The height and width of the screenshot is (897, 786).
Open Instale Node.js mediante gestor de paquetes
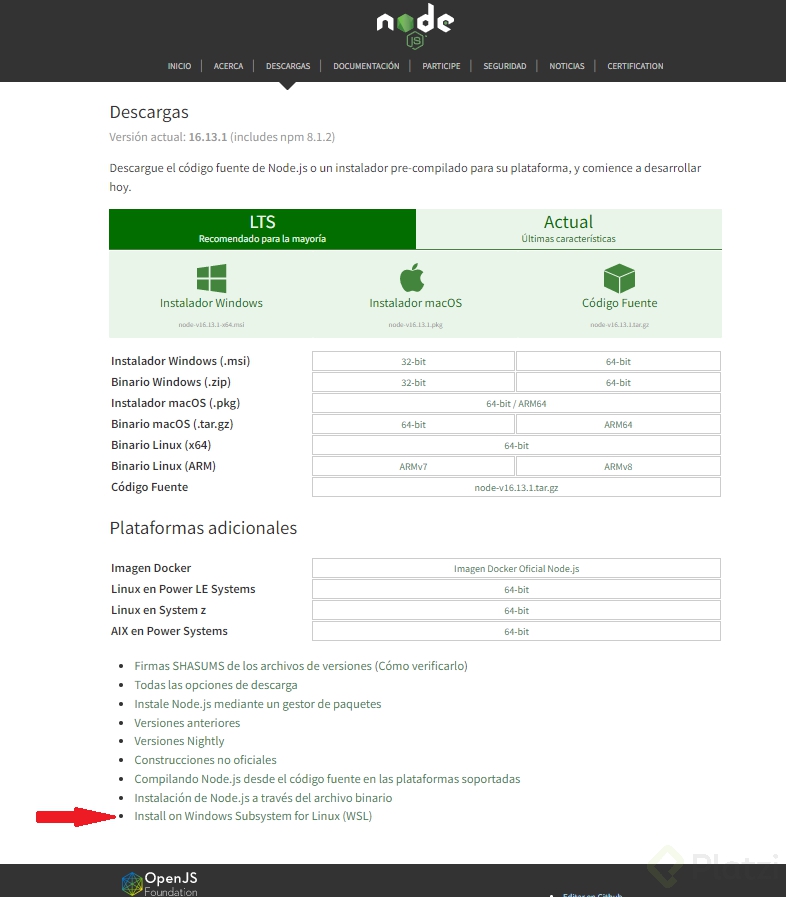click(x=257, y=704)
